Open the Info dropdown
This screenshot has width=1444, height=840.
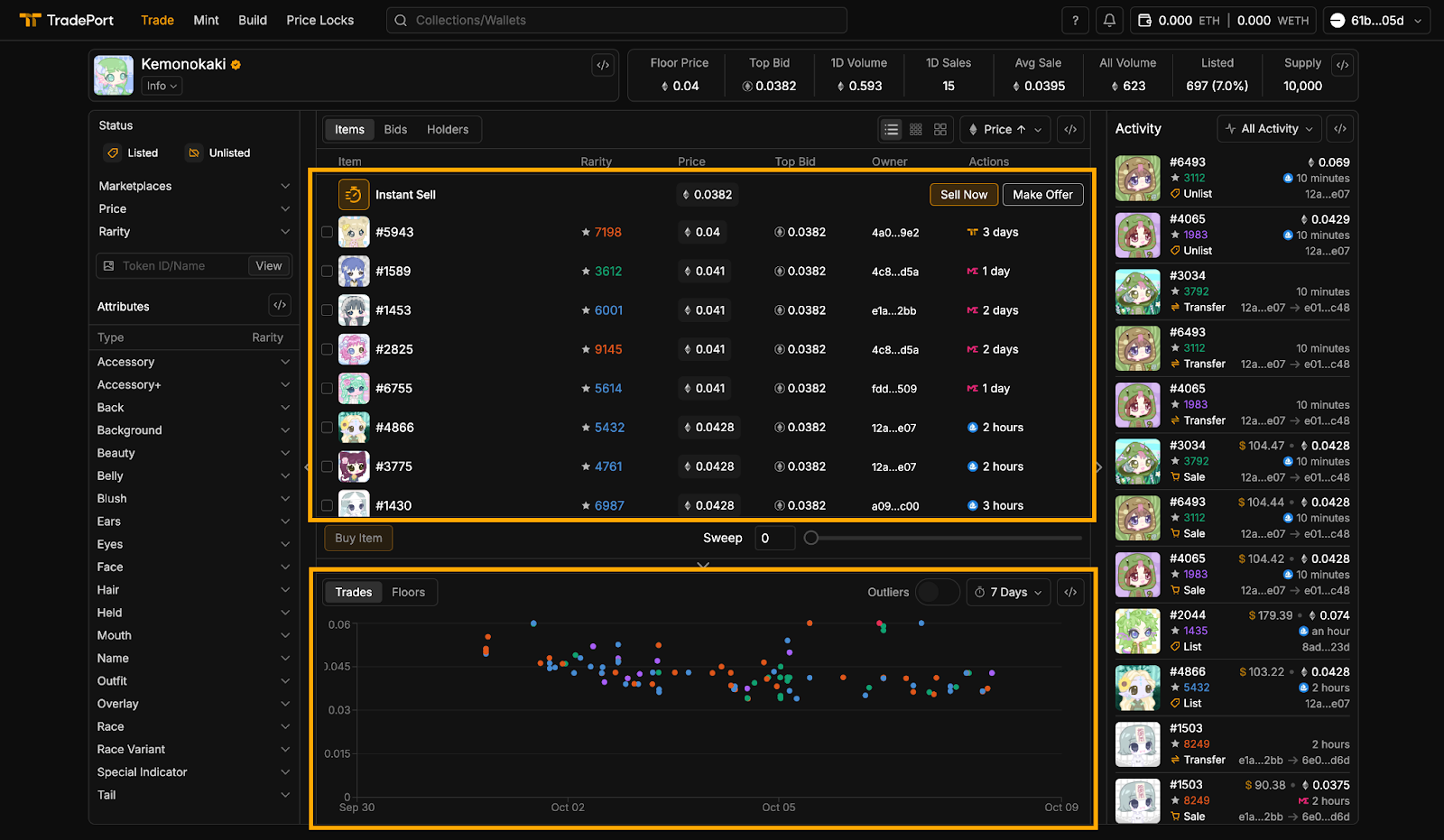coord(162,86)
